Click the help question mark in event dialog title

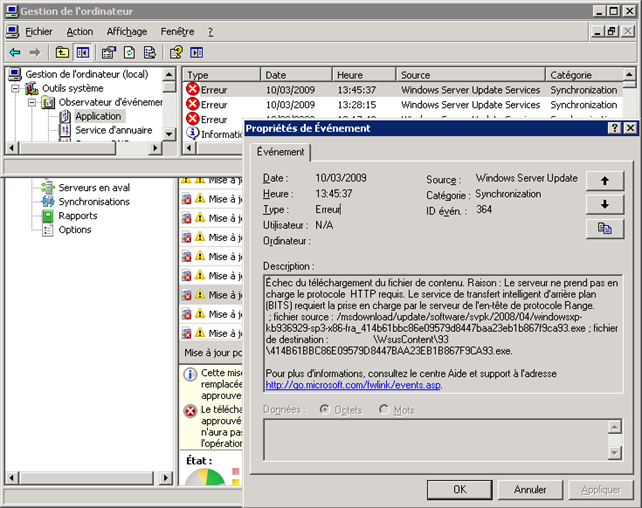click(614, 128)
